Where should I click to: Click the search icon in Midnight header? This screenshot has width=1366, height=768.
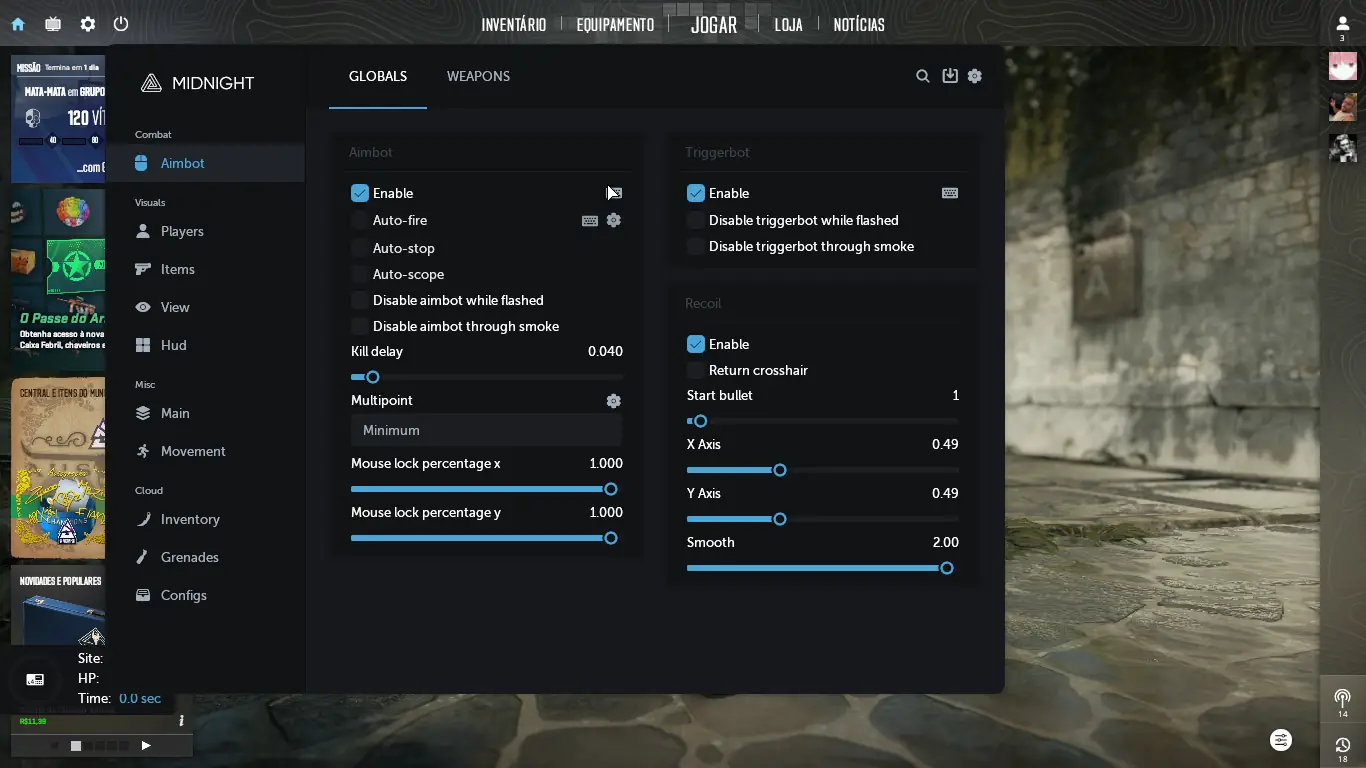pyautogui.click(x=923, y=76)
